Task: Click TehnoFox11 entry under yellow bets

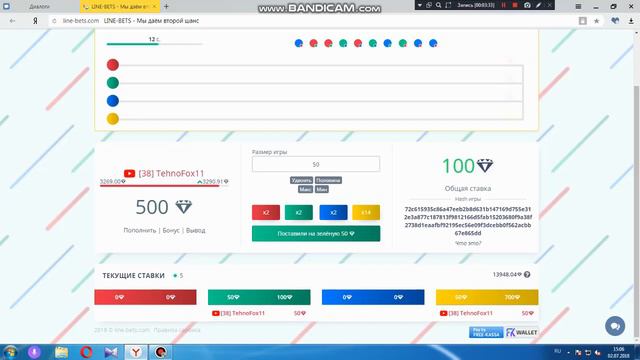Action: 487,313
